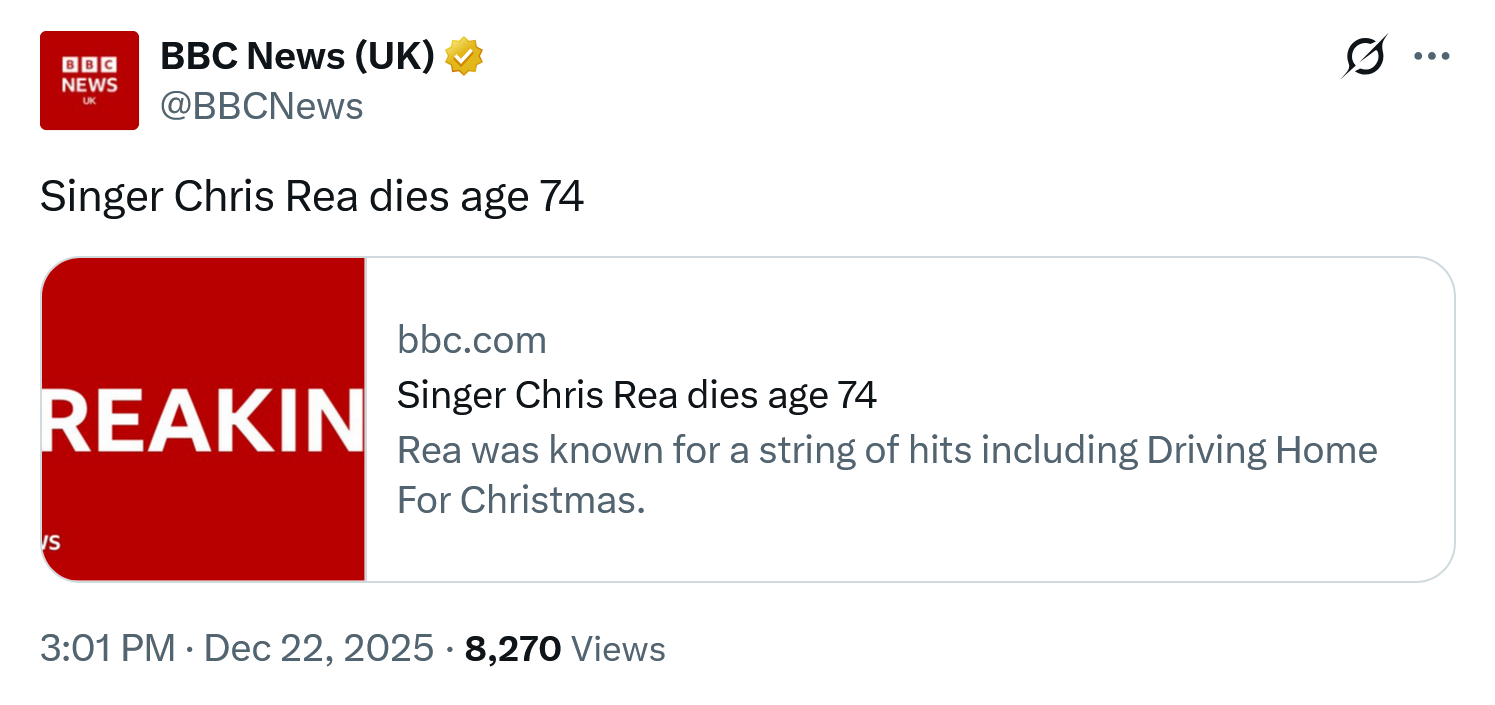
Task: Click the white REAKIN text on the thumbnail
Action: 203,421
